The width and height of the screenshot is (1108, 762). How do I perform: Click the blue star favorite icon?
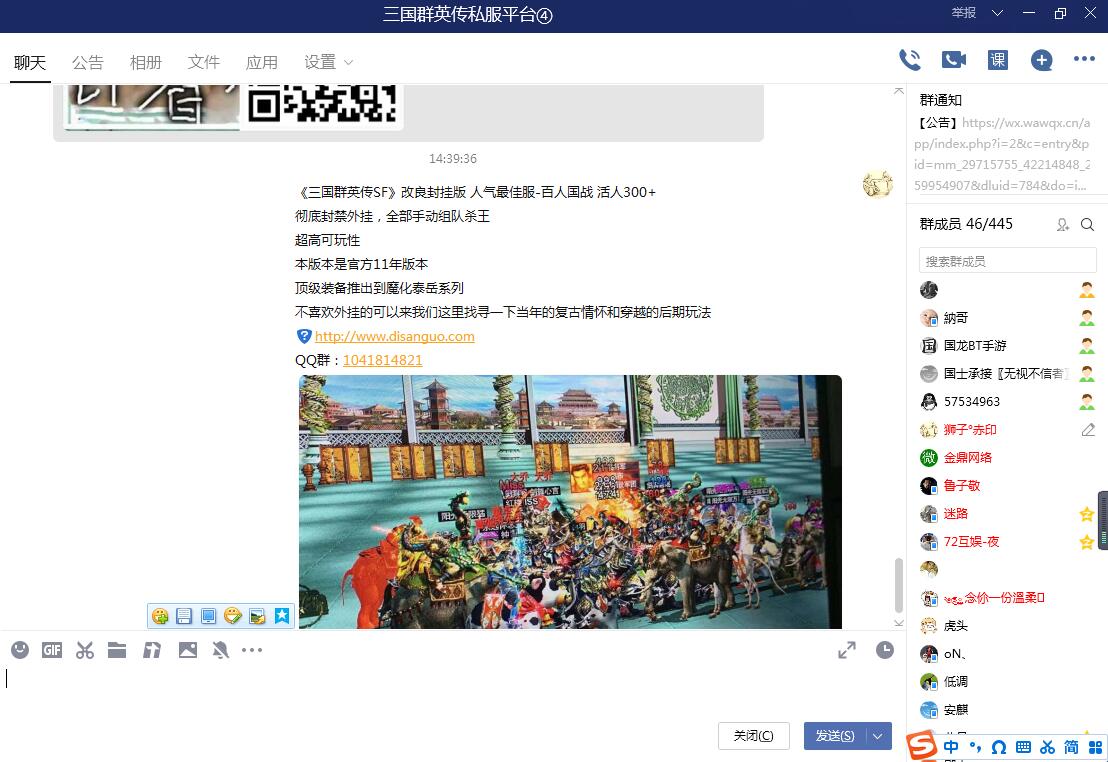[281, 616]
